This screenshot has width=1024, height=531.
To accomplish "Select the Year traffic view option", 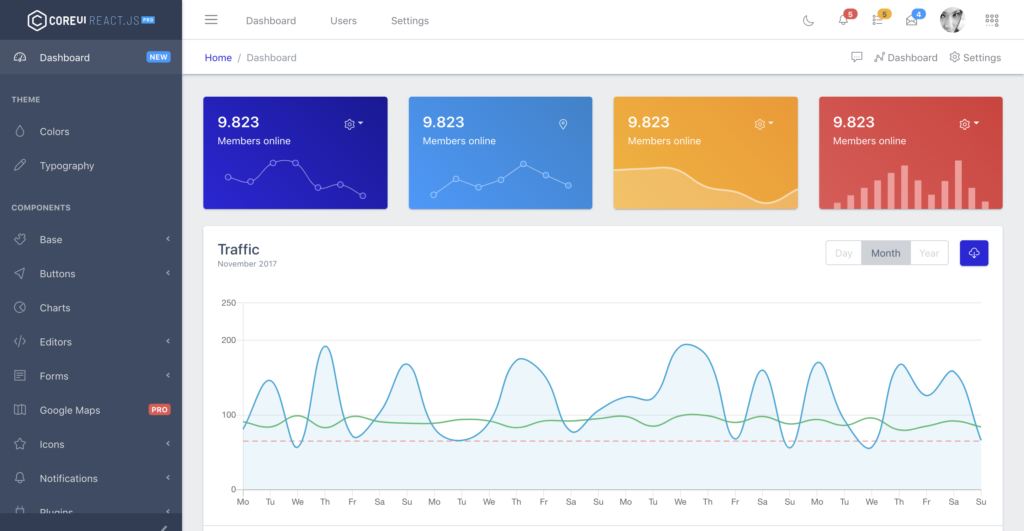I will pyautogui.click(x=929, y=253).
